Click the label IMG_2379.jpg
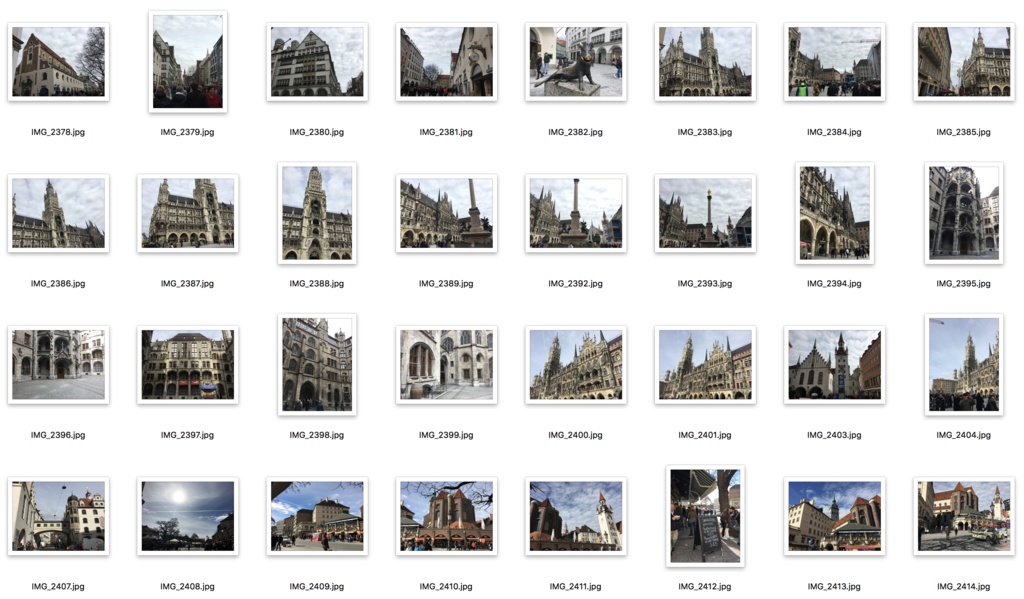The height and width of the screenshot is (599, 1024). pos(187,132)
